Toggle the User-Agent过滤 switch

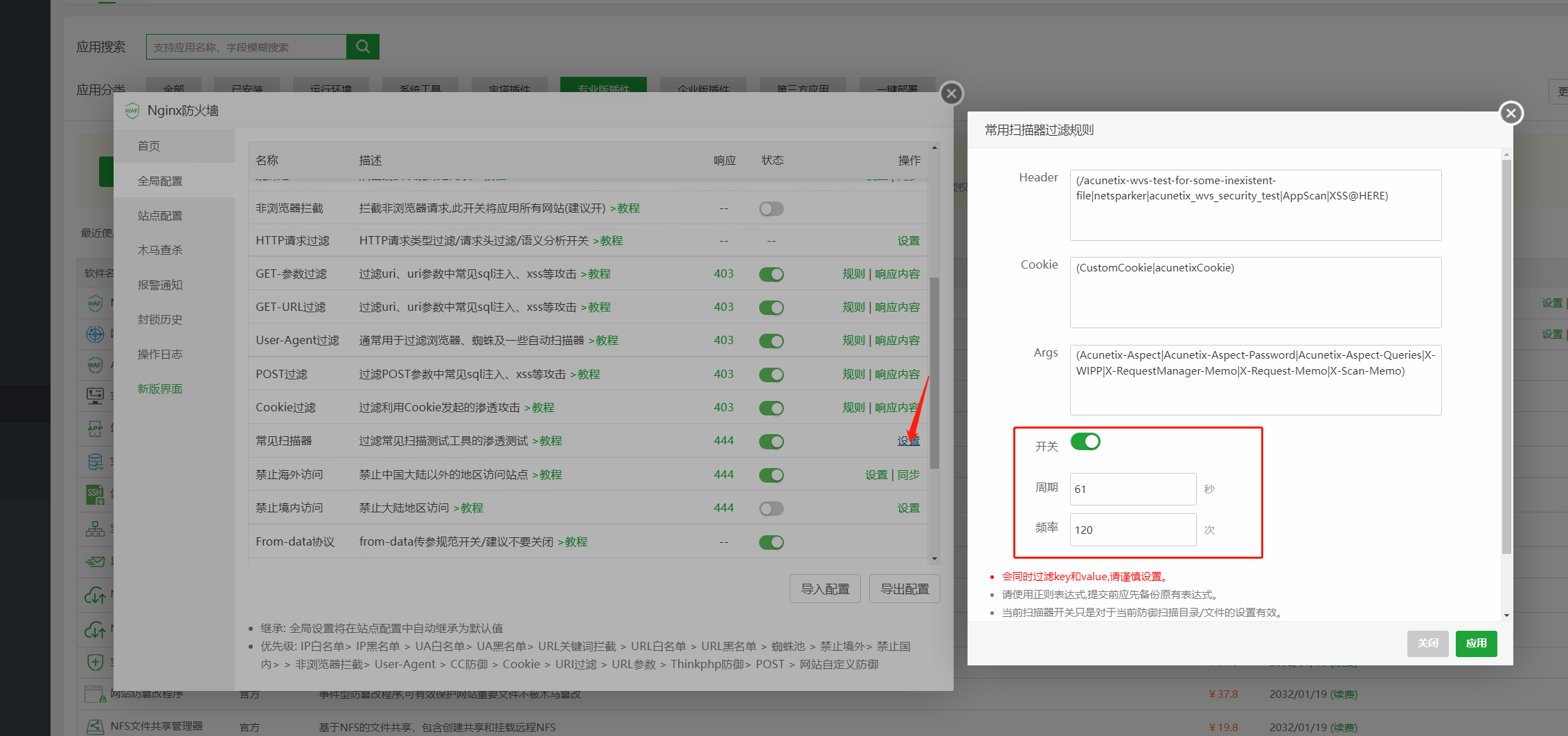coord(771,341)
